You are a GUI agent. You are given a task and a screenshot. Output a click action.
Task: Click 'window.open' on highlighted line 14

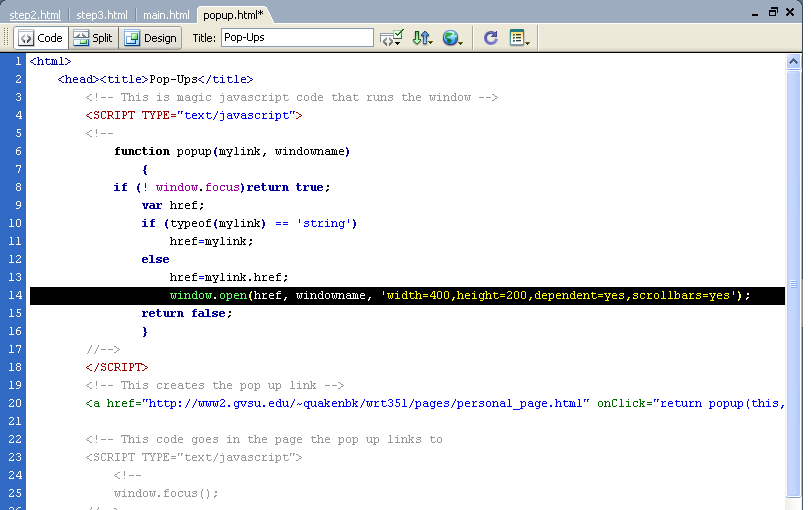pyautogui.click(x=208, y=295)
